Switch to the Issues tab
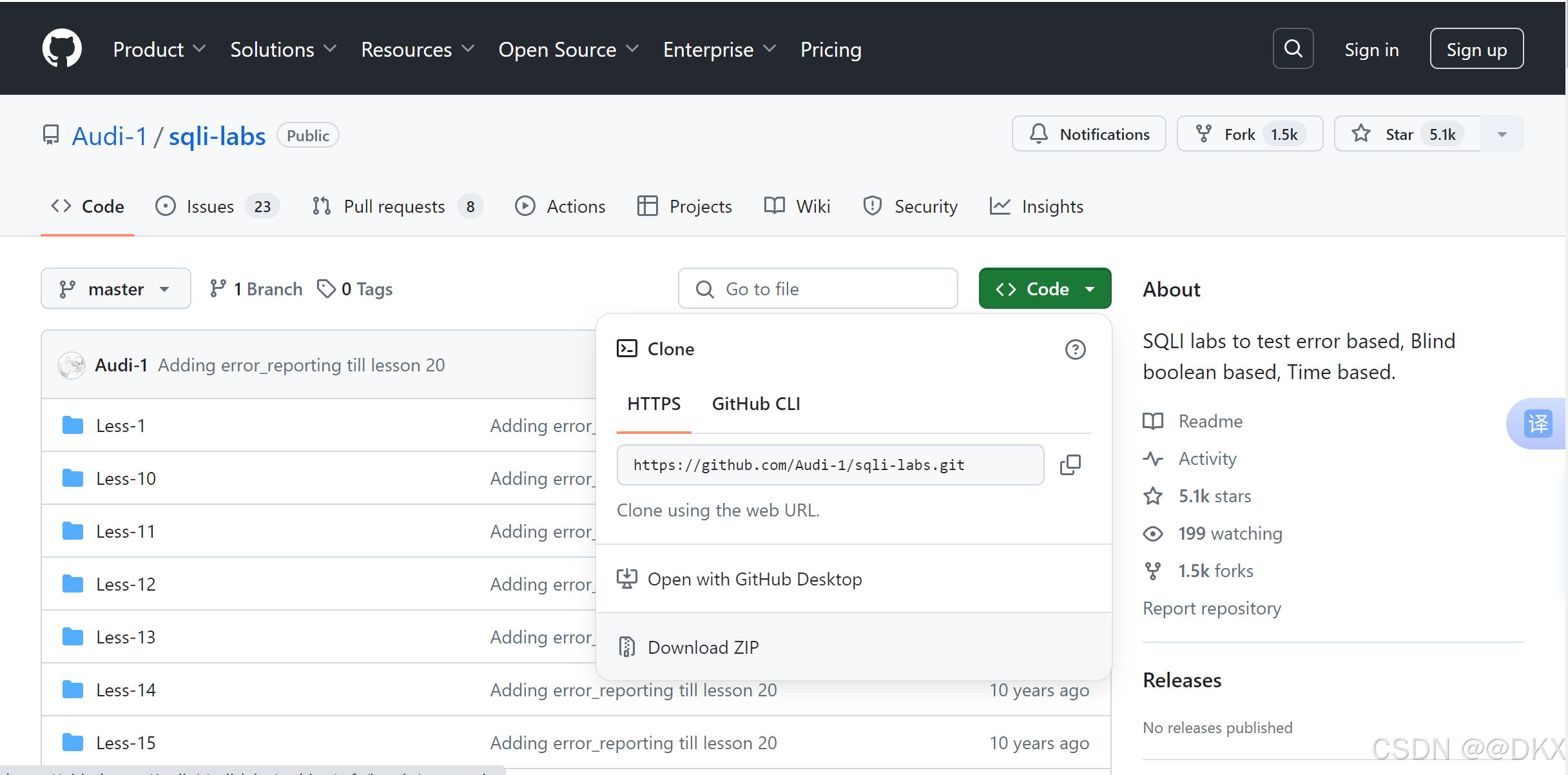 (217, 206)
